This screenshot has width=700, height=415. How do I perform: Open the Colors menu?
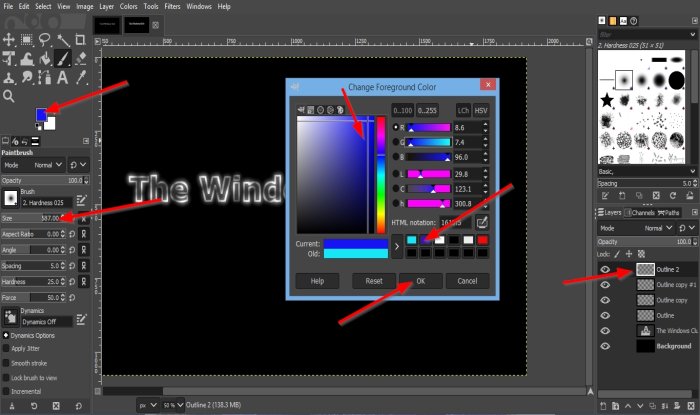(x=129, y=6)
